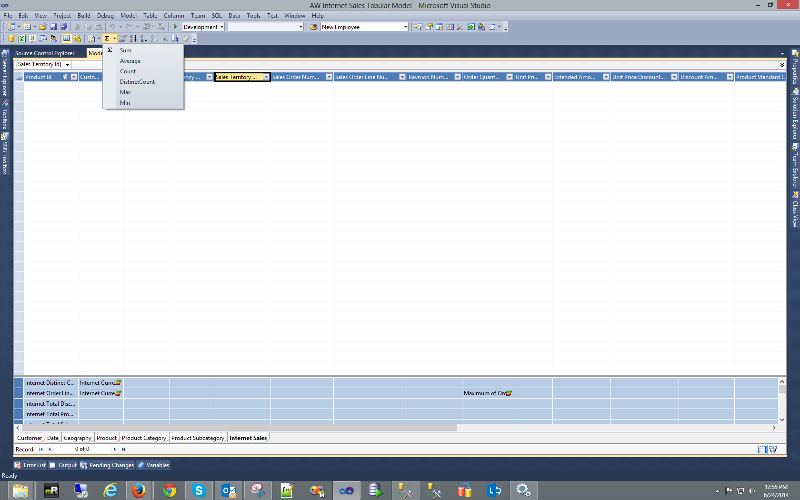This screenshot has width=800, height=500.
Task: Select the Revision Number column header
Action: (x=434, y=77)
